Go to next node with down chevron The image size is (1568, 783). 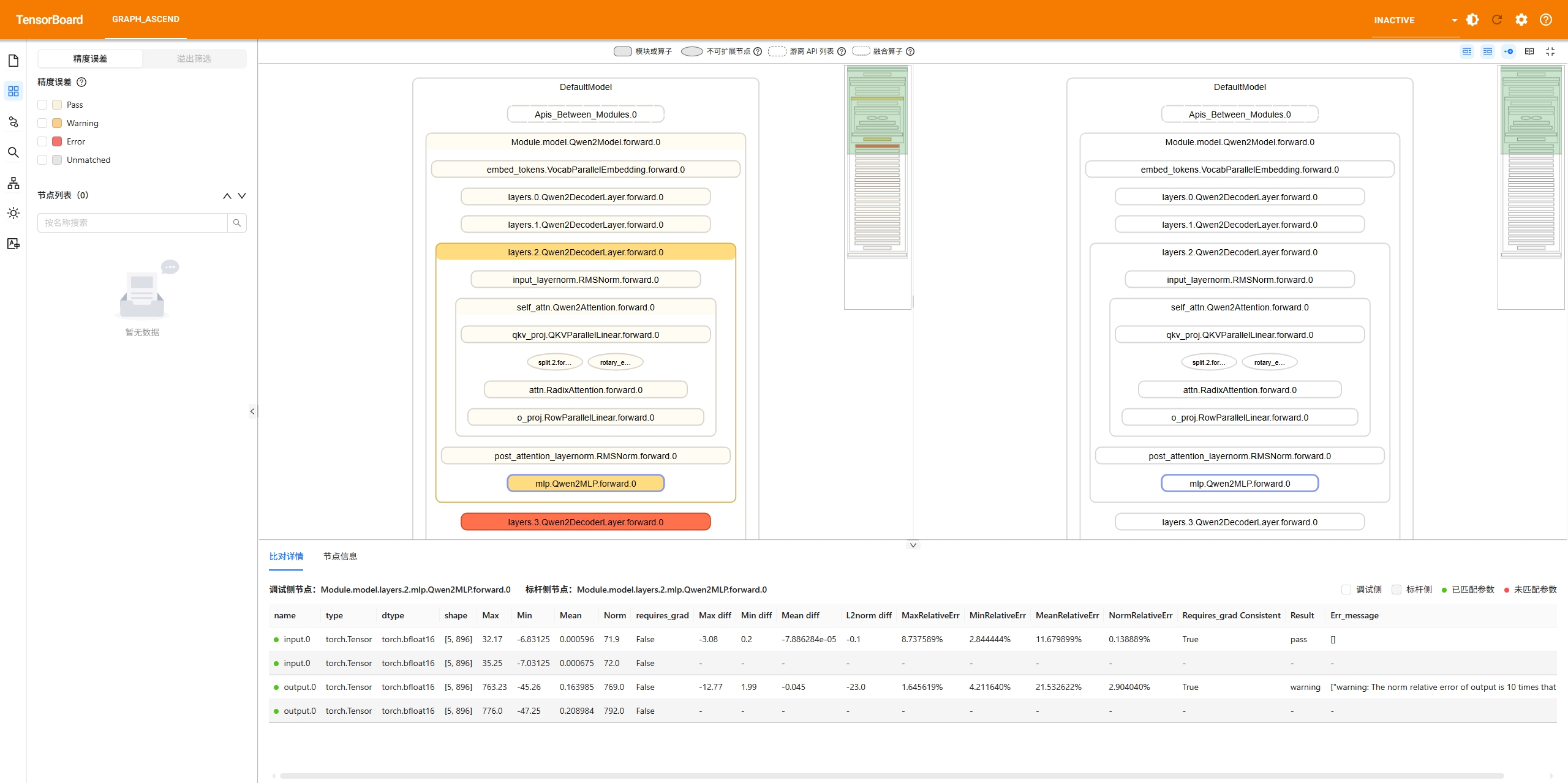242,196
